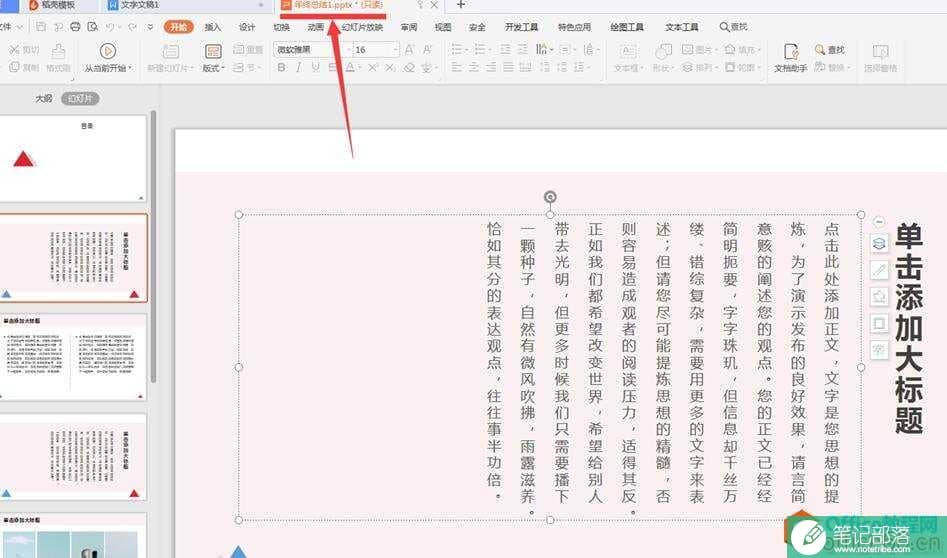Click the Redo arrow icon
Screen dimensions: 947x558
132,27
